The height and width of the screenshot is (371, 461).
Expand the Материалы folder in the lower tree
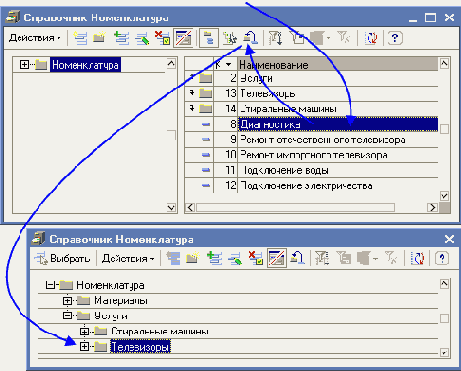(67, 301)
